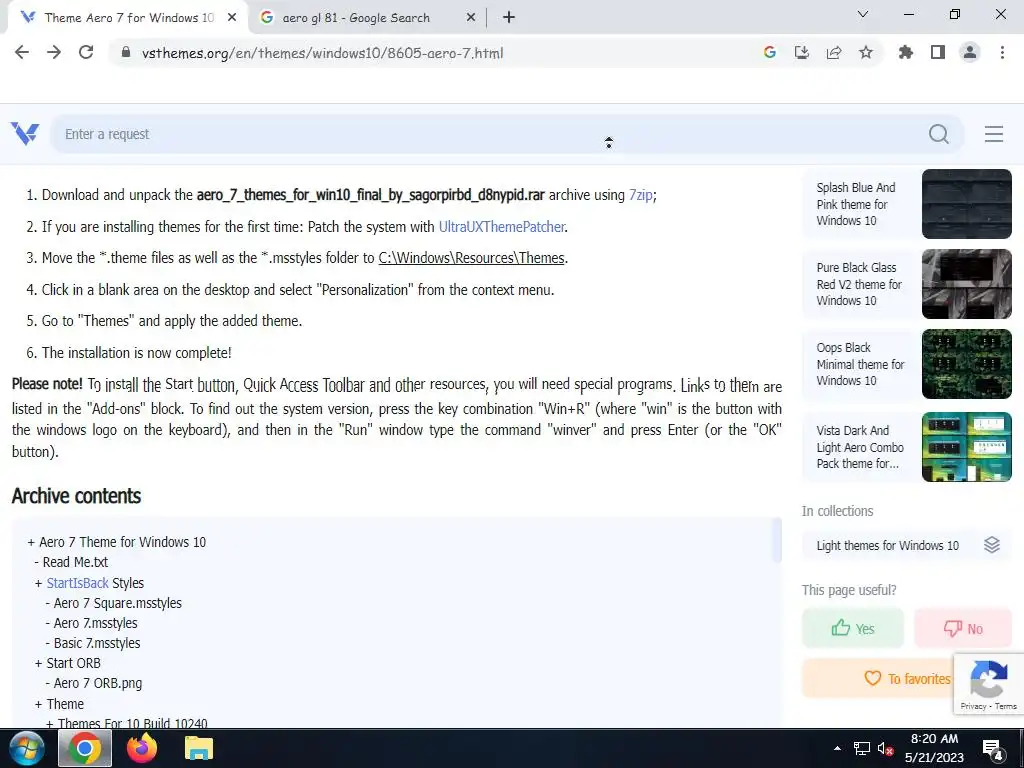1024x768 pixels.
Task: Open File Explorer from taskbar
Action: pos(199,748)
